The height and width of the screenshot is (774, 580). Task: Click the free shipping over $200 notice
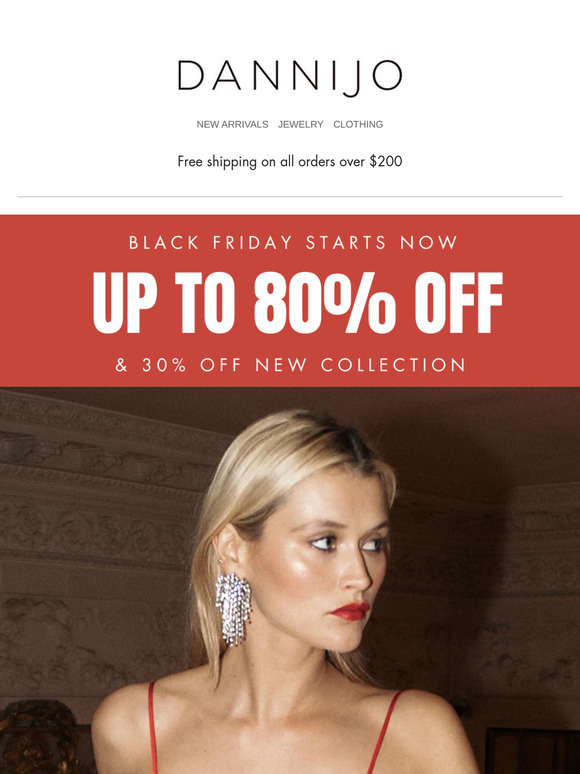coord(290,161)
